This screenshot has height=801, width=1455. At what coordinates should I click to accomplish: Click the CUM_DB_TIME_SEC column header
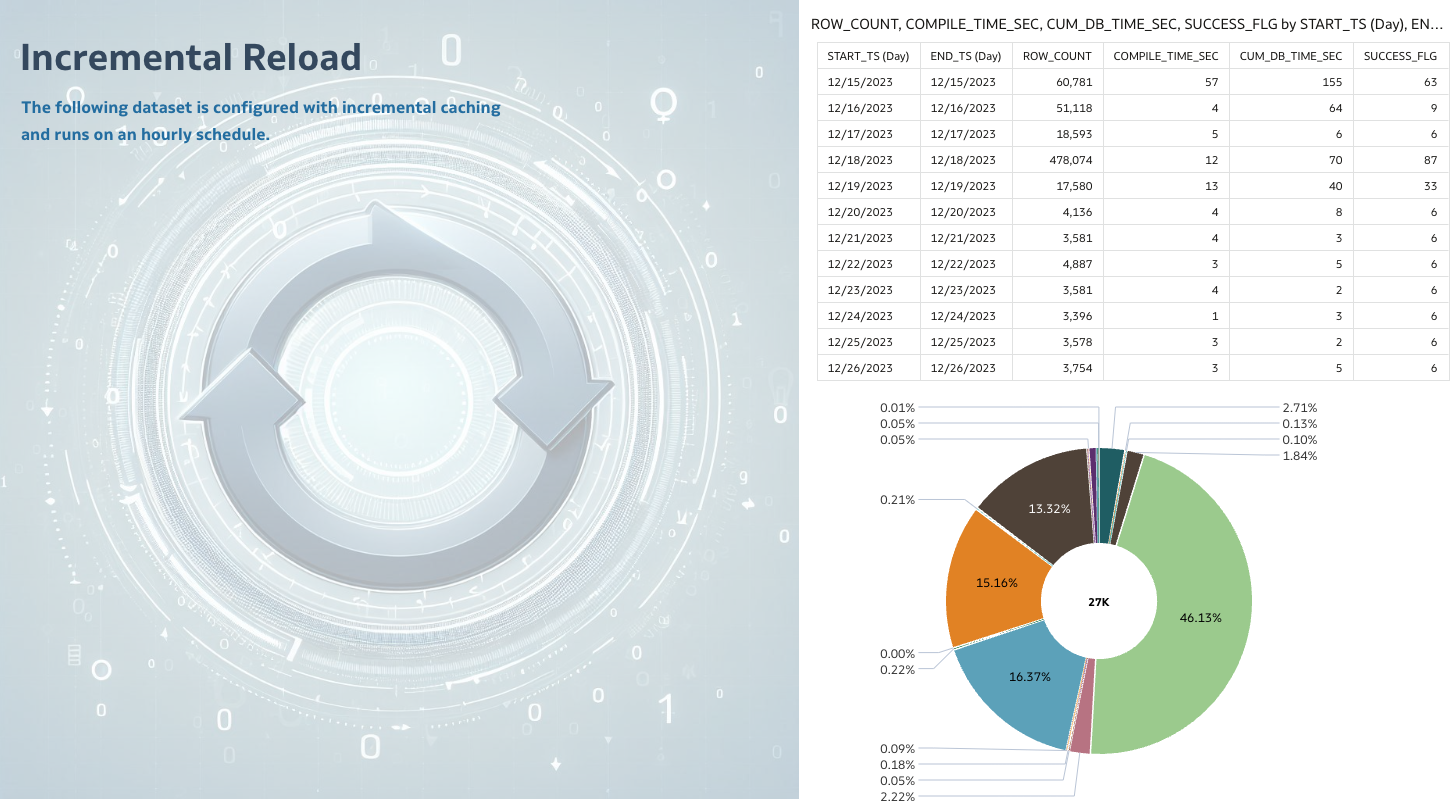click(x=1290, y=56)
